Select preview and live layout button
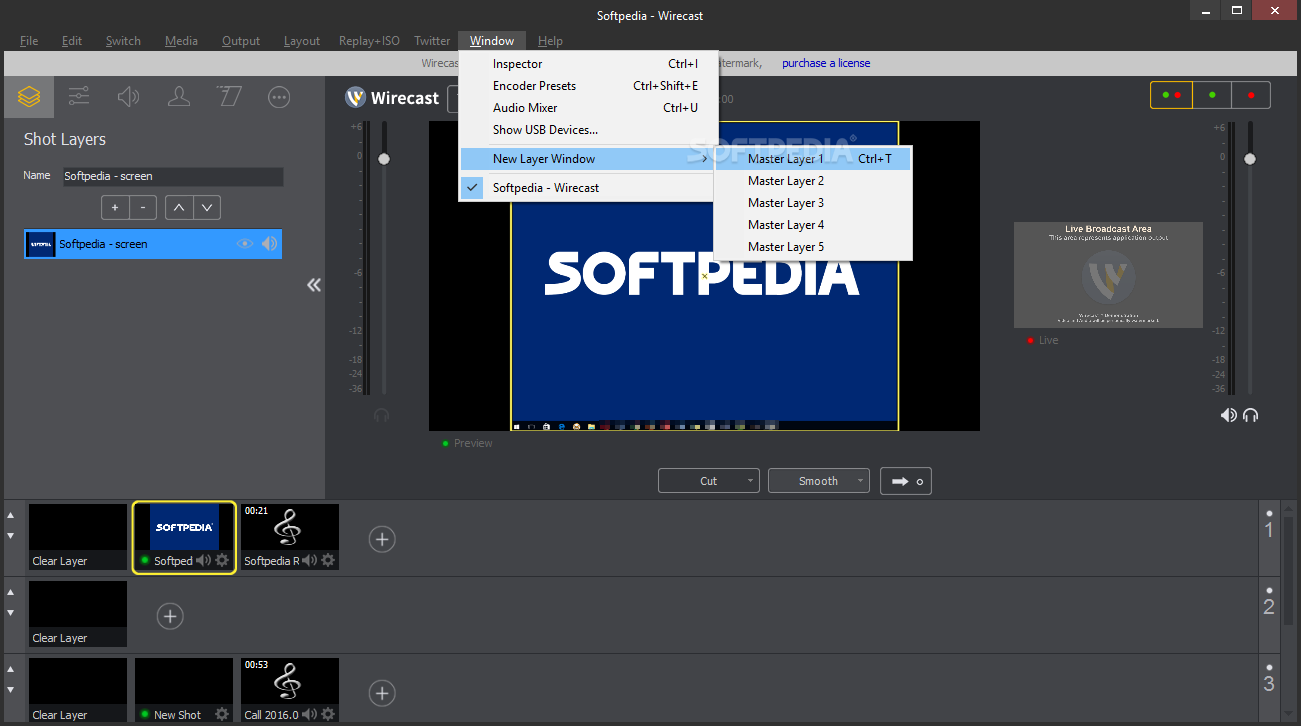 click(1171, 95)
